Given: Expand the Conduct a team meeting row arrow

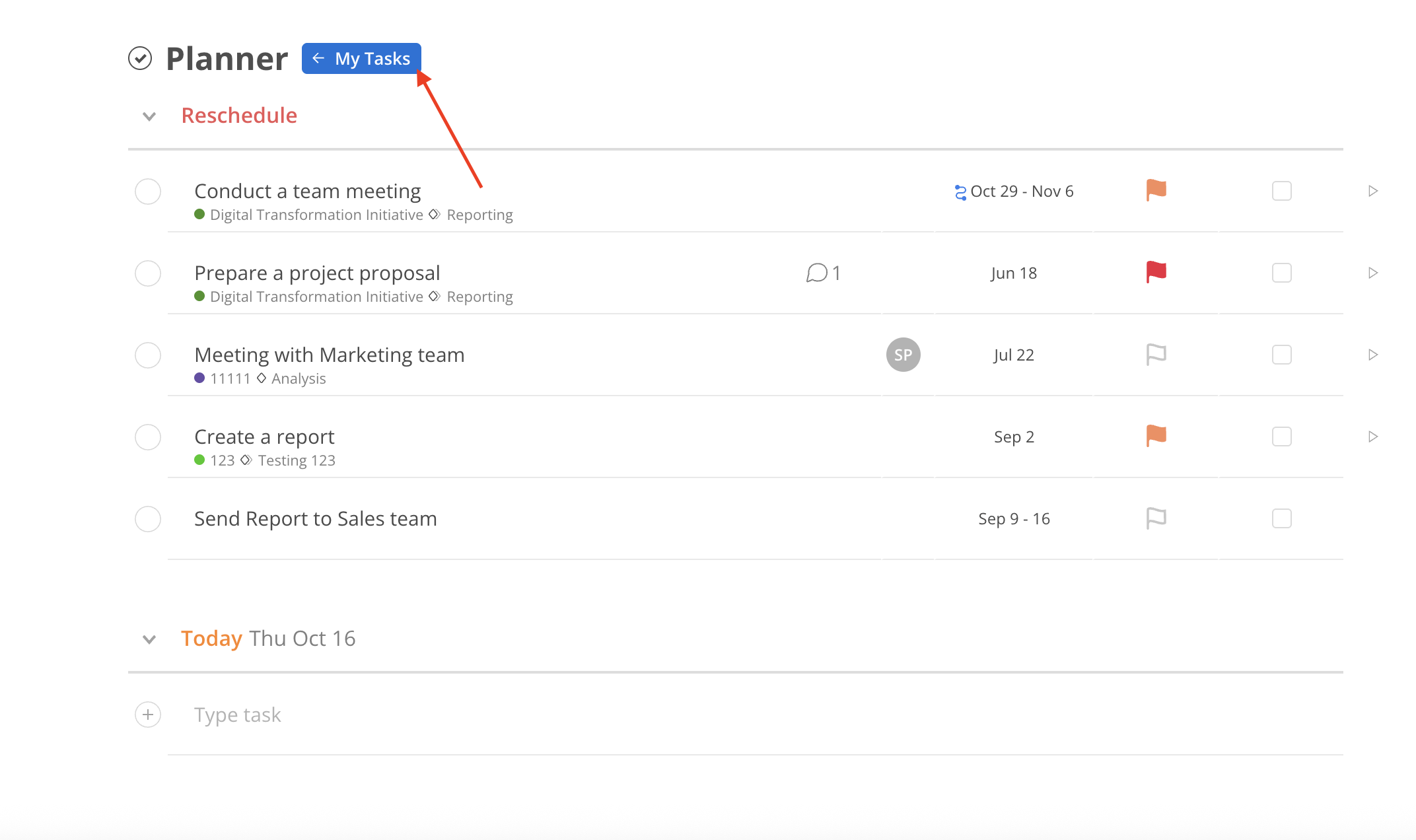Looking at the screenshot, I should [1373, 191].
